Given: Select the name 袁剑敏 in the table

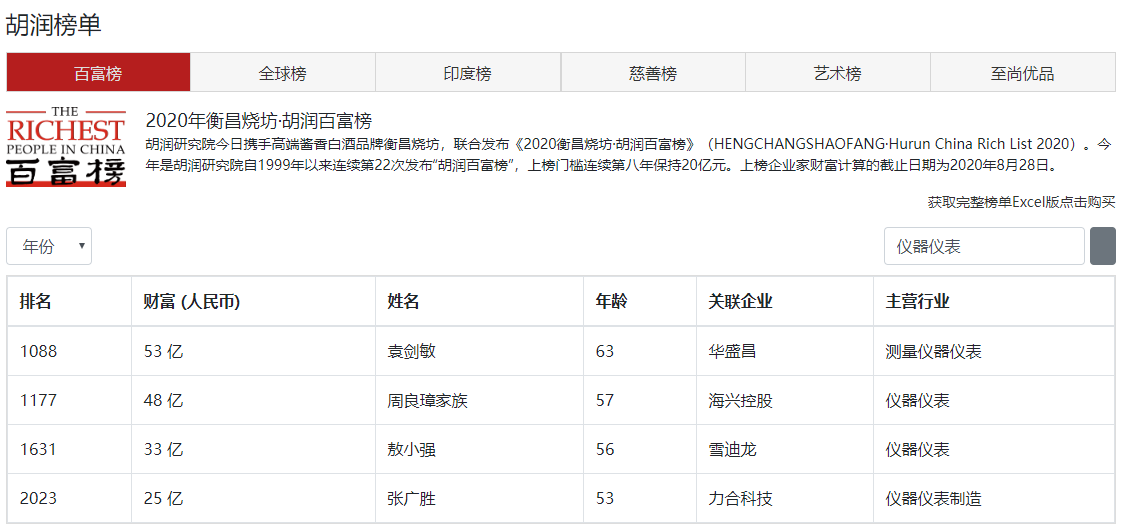Looking at the screenshot, I should tap(411, 351).
